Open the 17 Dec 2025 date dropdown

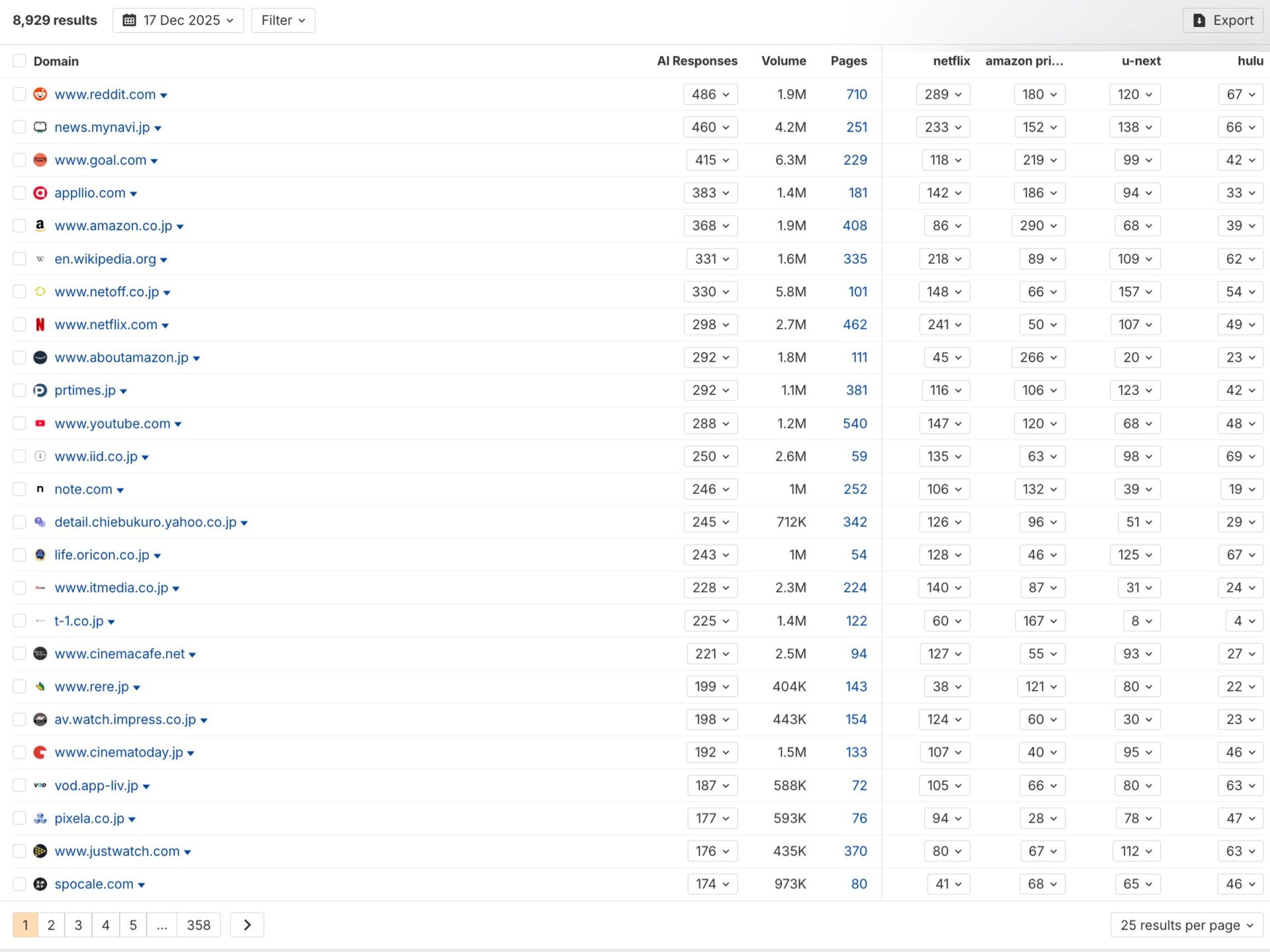[177, 20]
